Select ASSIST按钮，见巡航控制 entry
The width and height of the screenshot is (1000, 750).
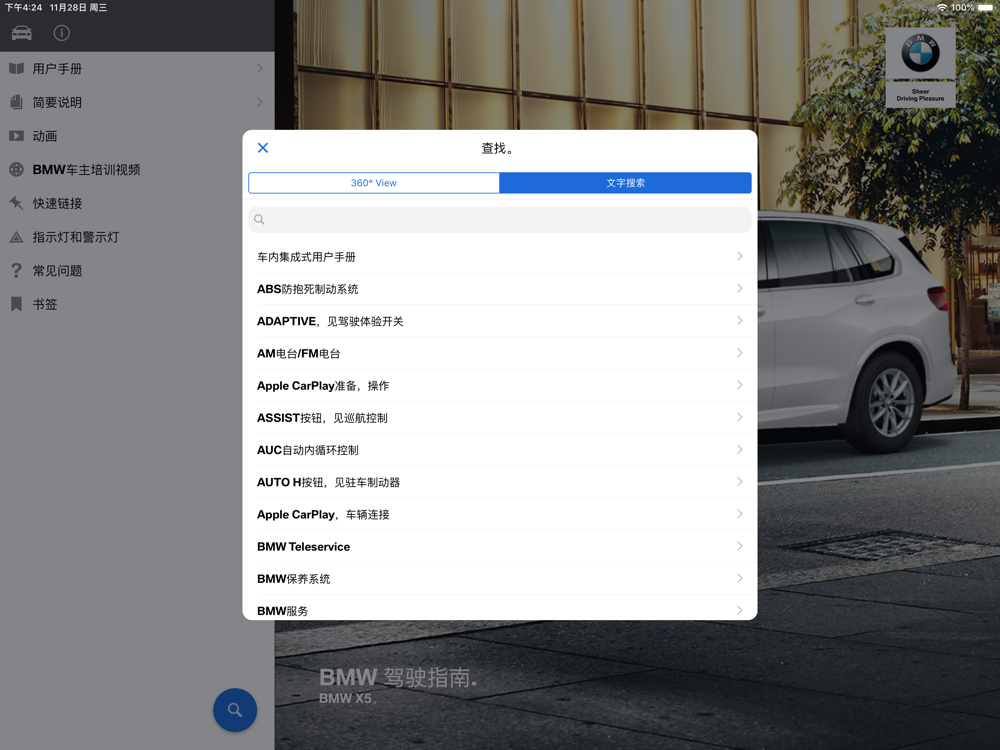point(500,418)
